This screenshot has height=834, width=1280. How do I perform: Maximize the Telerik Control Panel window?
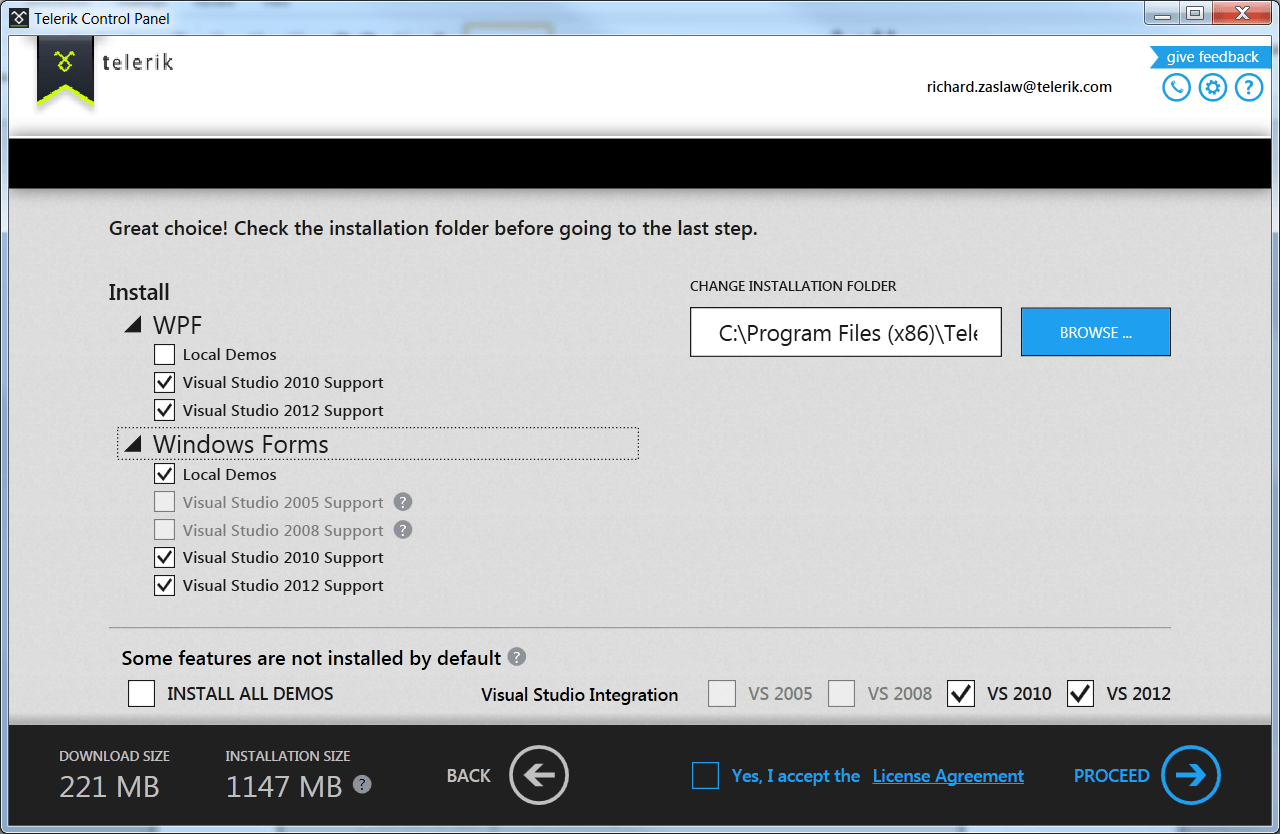pyautogui.click(x=1195, y=13)
